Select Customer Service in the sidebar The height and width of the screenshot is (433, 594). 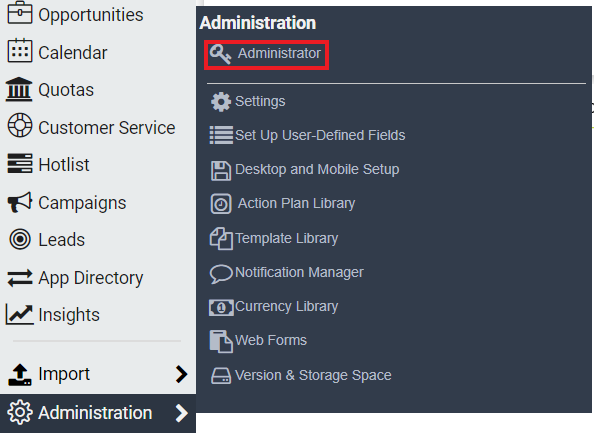click(91, 127)
